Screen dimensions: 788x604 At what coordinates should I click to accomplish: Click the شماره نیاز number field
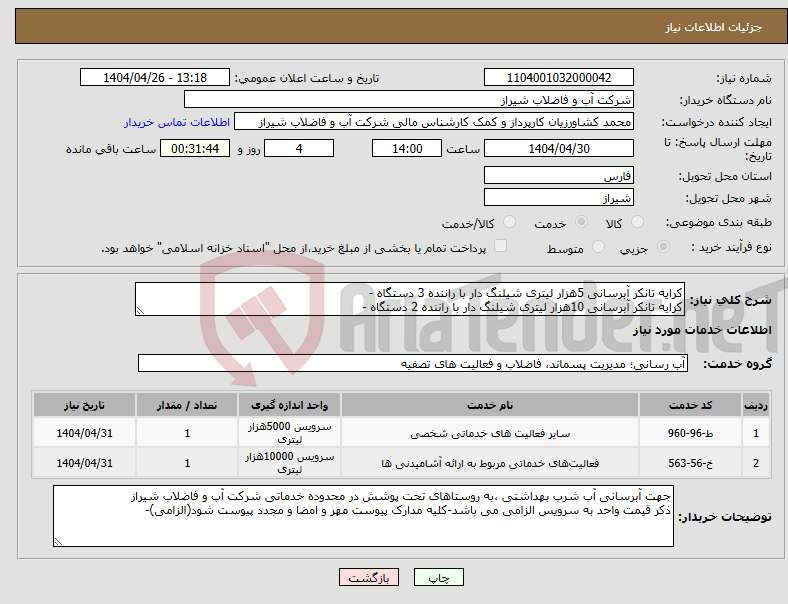click(559, 77)
